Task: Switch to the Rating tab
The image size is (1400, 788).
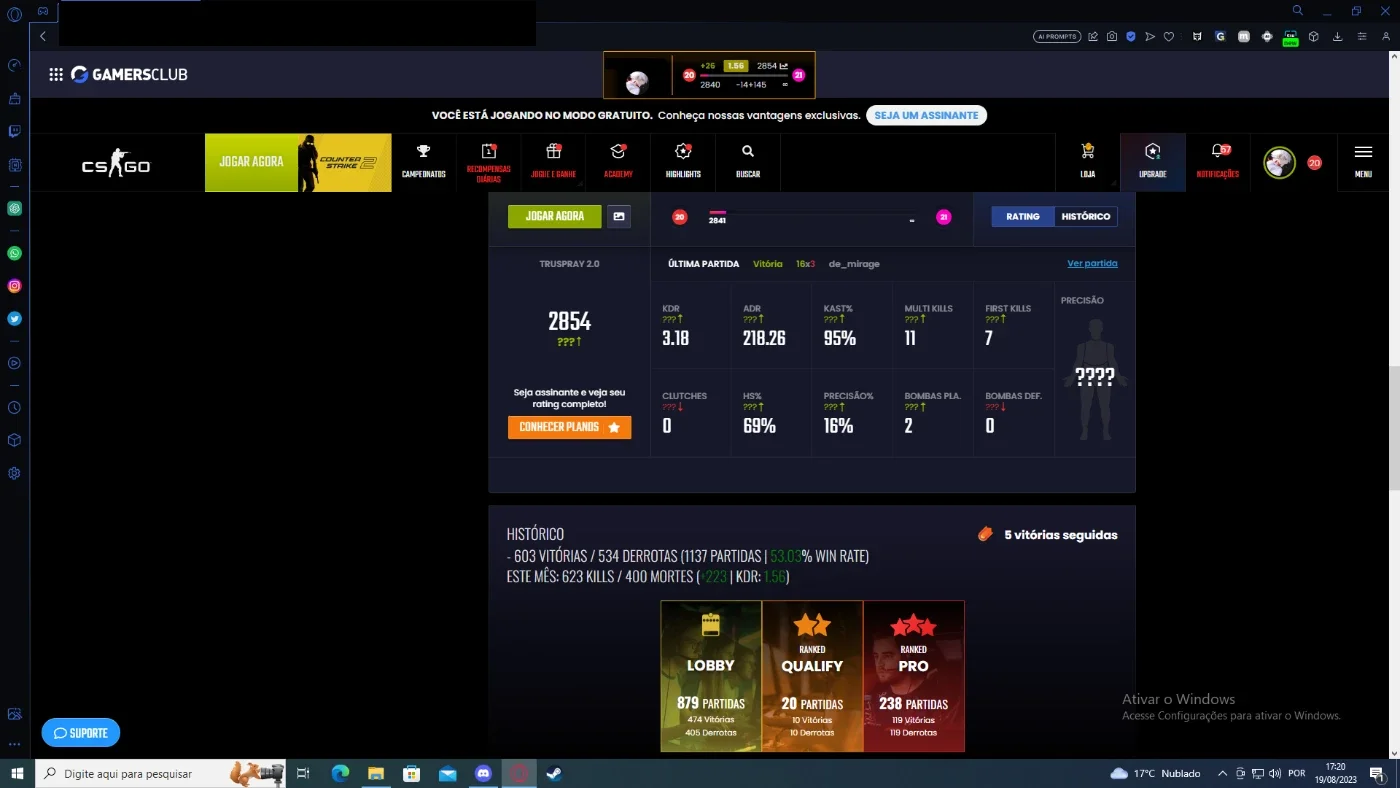Action: [x=1022, y=216]
